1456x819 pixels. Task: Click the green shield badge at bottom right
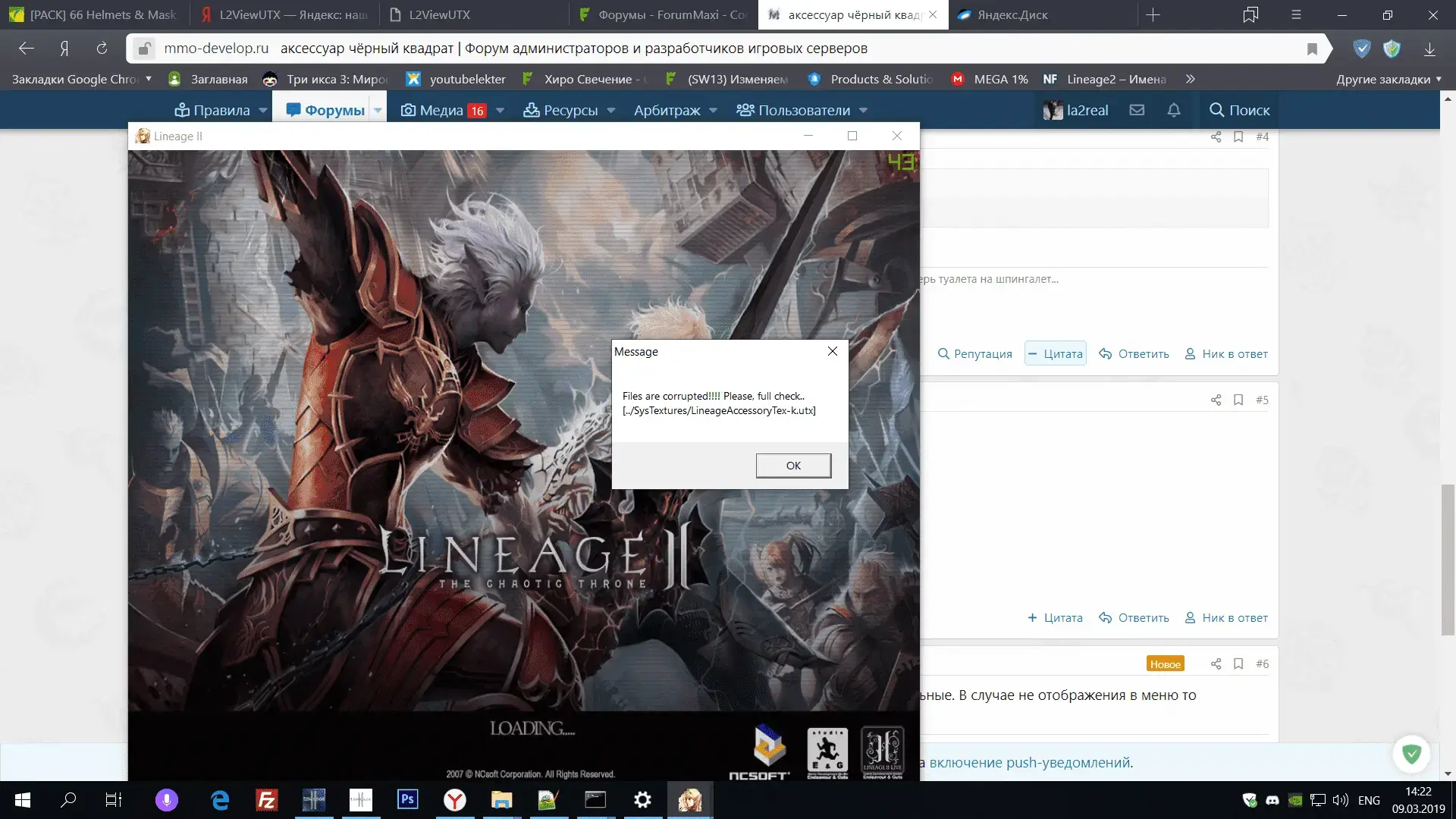(1411, 754)
